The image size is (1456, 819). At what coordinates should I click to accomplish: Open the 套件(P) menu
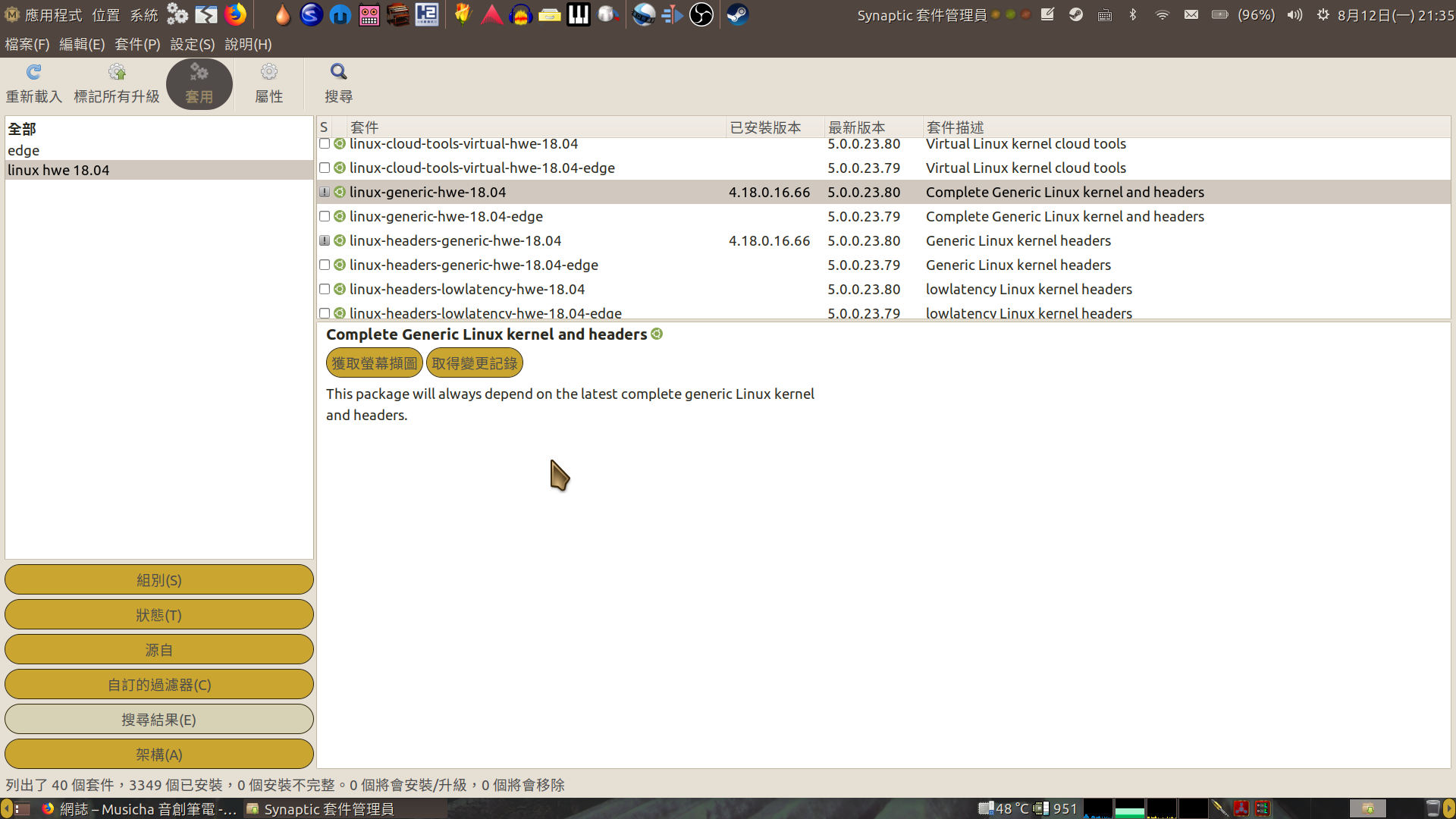tap(137, 45)
